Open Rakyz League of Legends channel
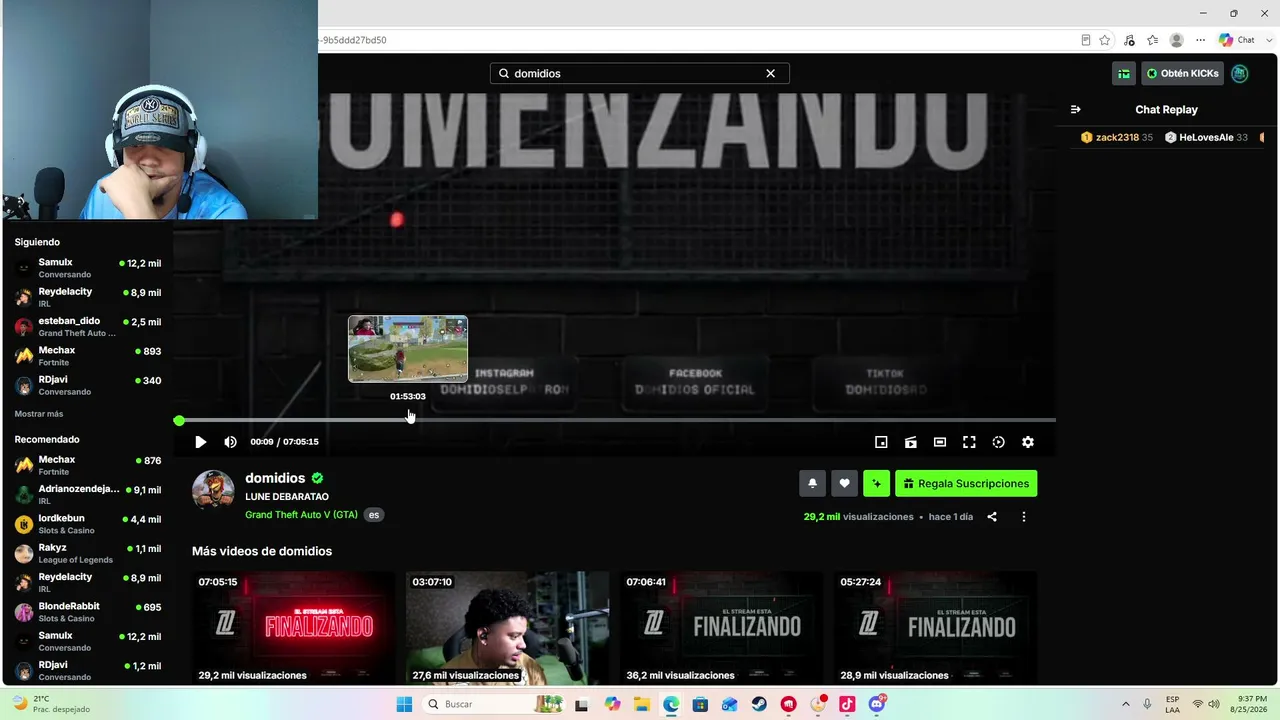Viewport: 1280px width, 720px height. pos(88,553)
